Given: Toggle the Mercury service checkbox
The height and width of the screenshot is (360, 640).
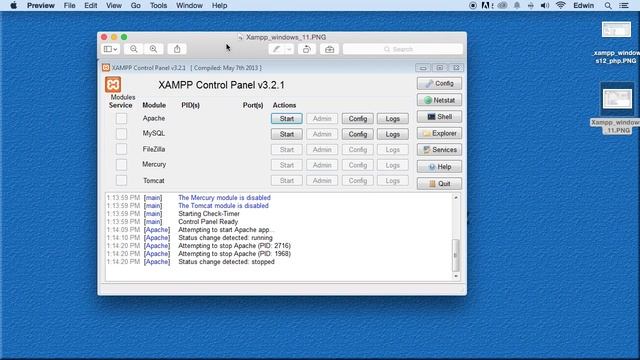Looking at the screenshot, I should pos(121,164).
